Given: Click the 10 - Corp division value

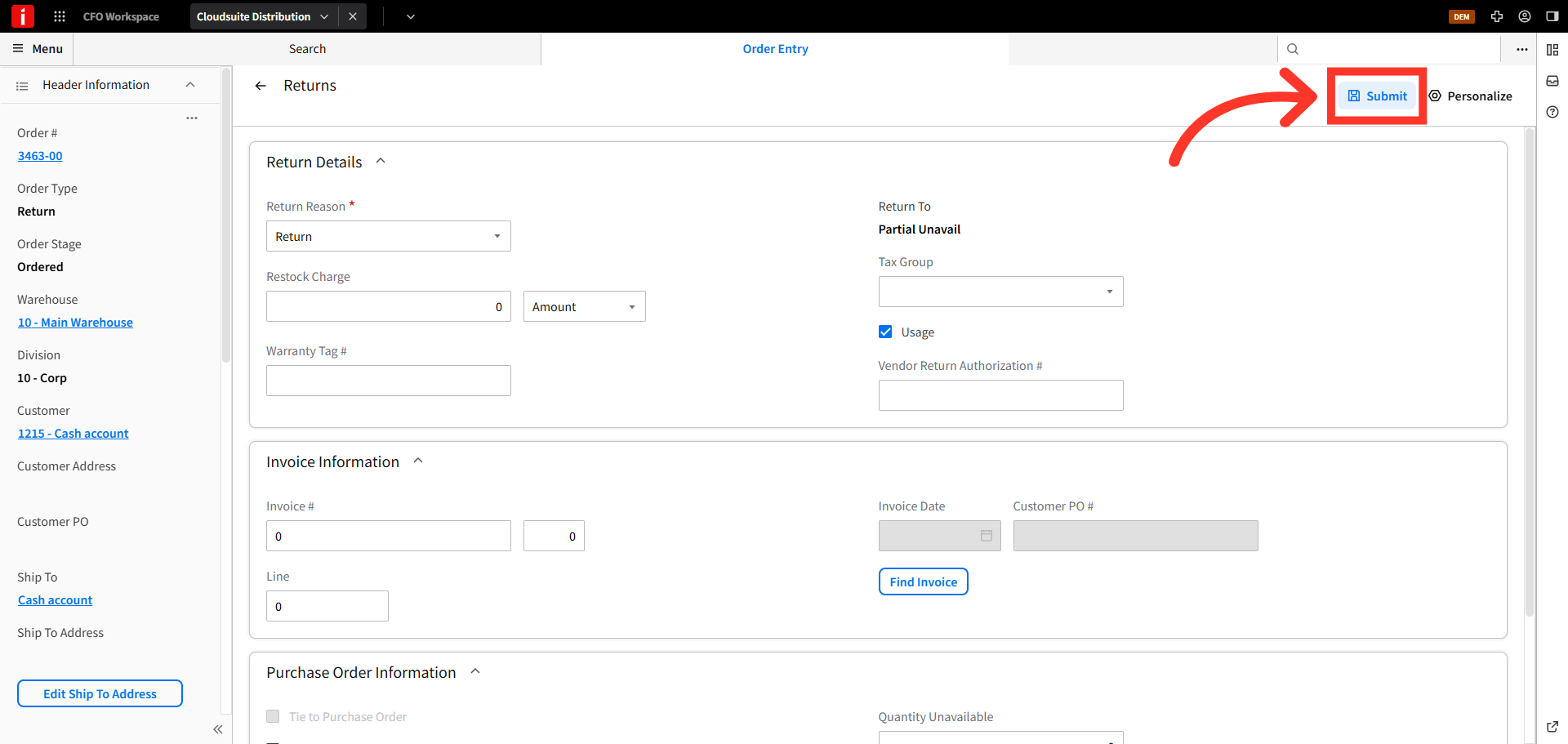Looking at the screenshot, I should tap(42, 378).
